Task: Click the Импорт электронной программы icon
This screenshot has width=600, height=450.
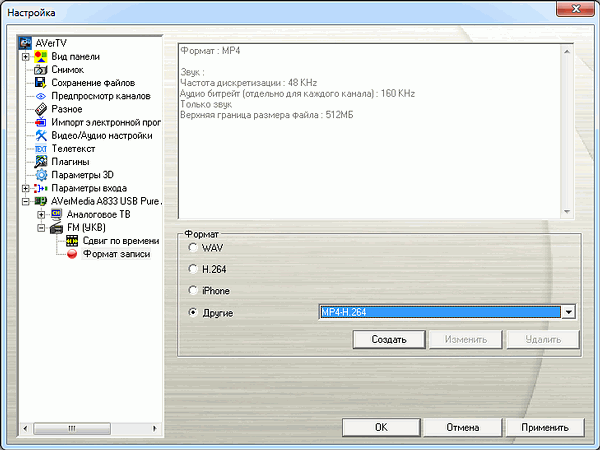Action: pos(41,122)
